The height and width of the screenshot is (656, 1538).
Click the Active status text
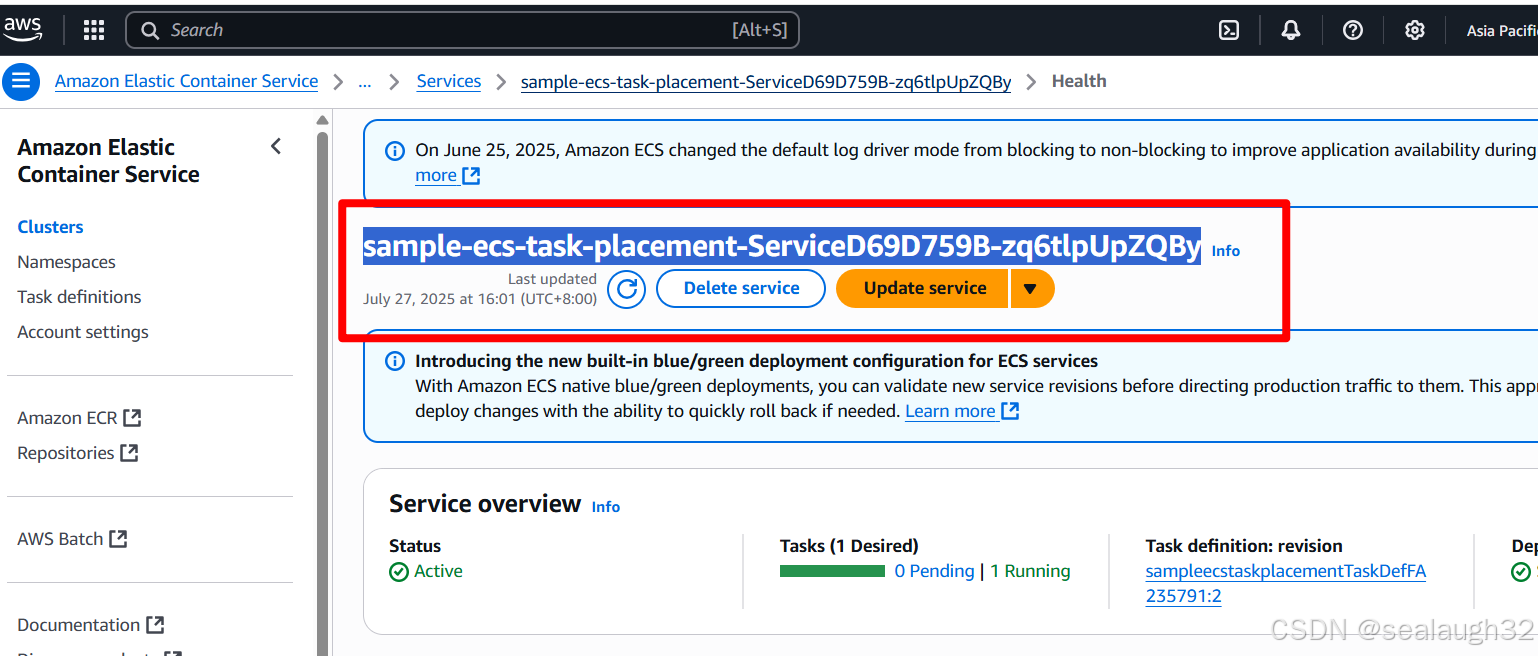pyautogui.click(x=438, y=571)
